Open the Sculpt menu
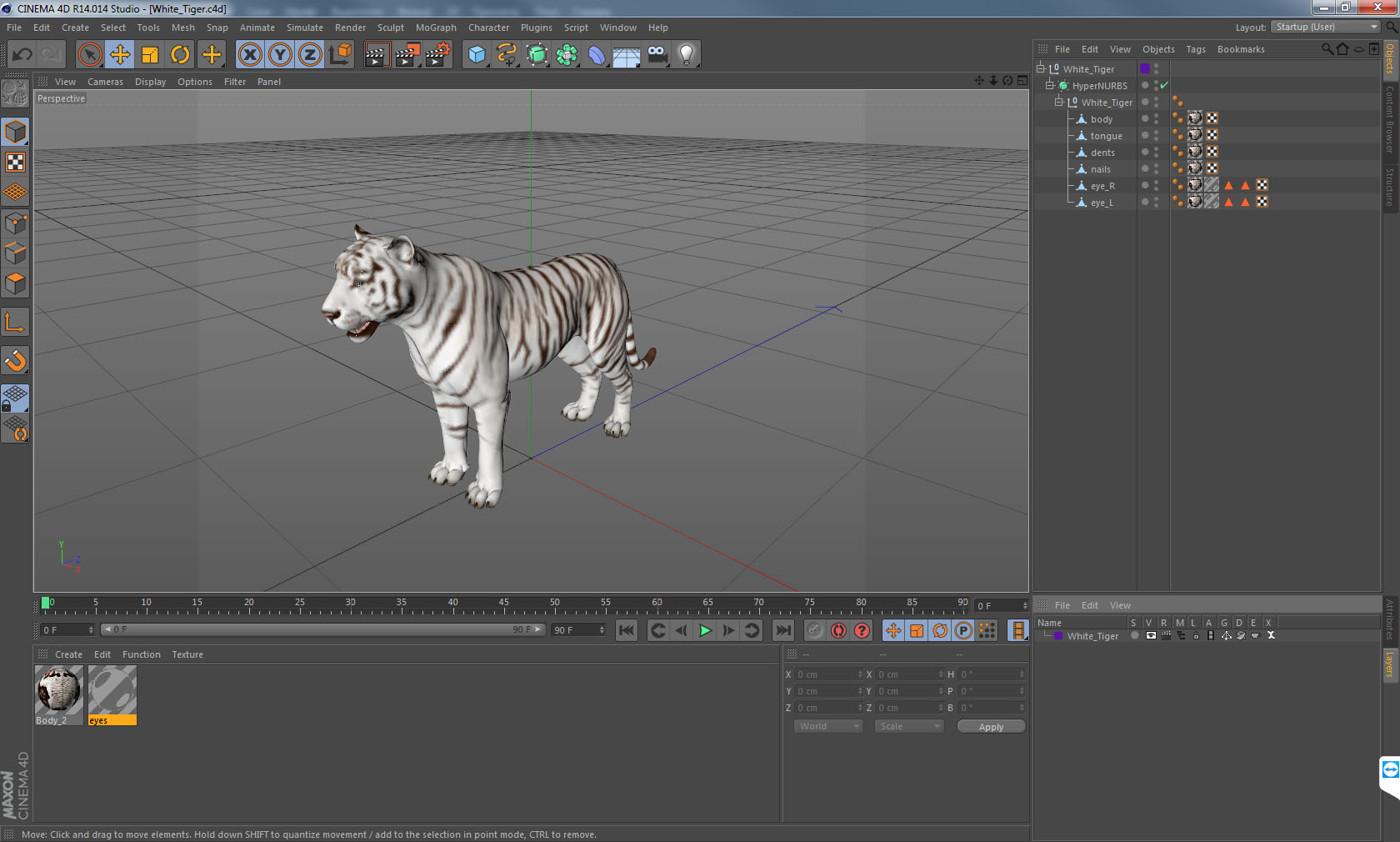This screenshot has height=842, width=1400. 390,28
